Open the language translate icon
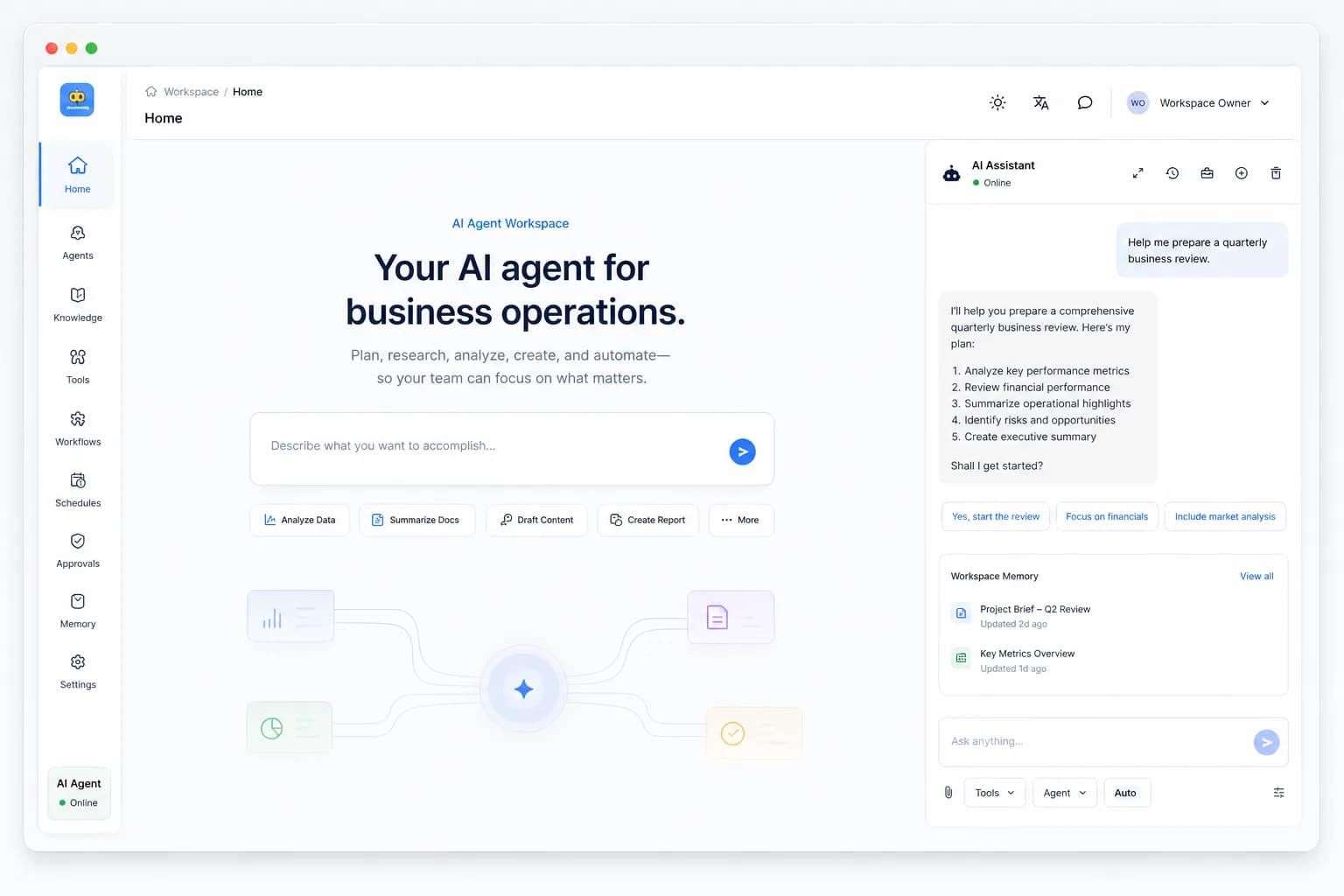 [1040, 102]
